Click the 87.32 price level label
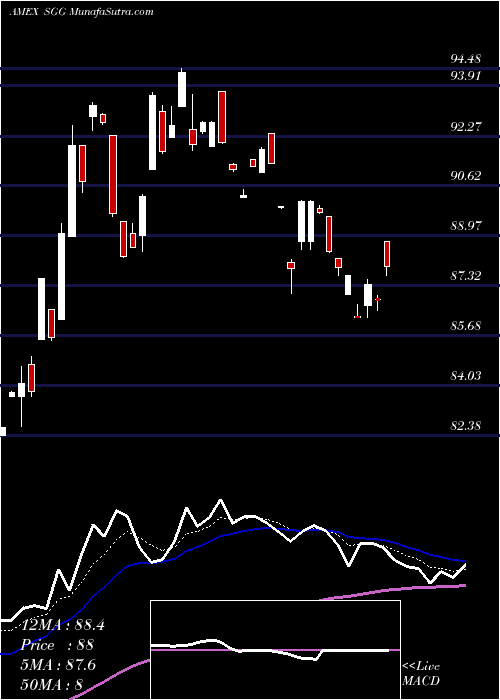 click(465, 275)
